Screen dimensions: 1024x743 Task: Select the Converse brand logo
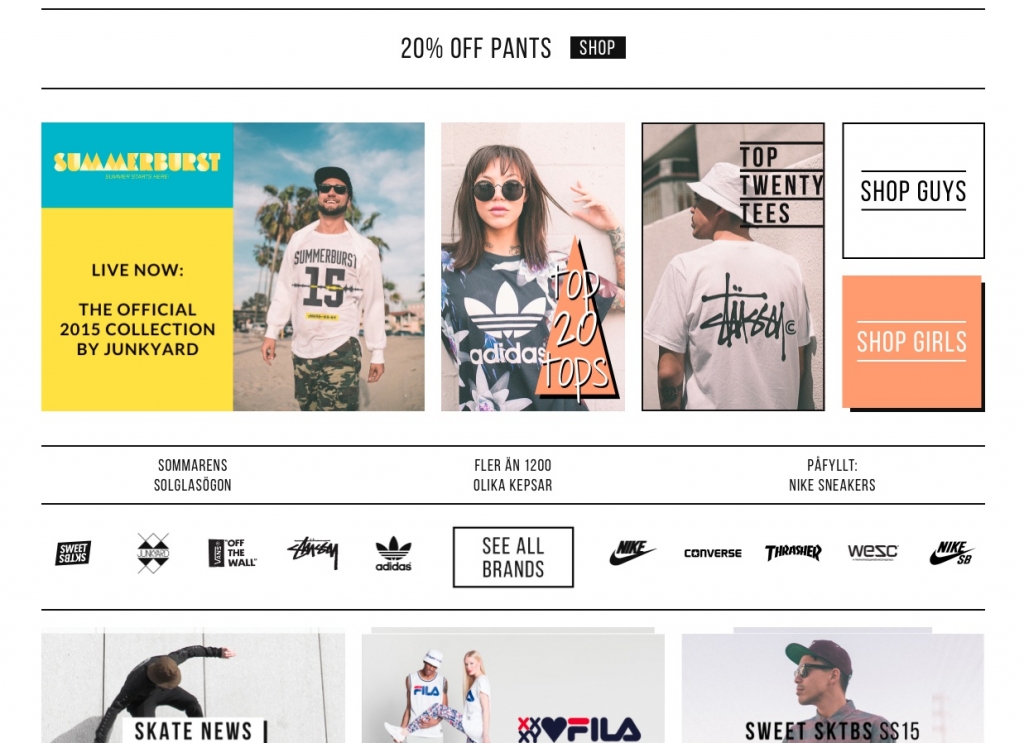(x=712, y=553)
